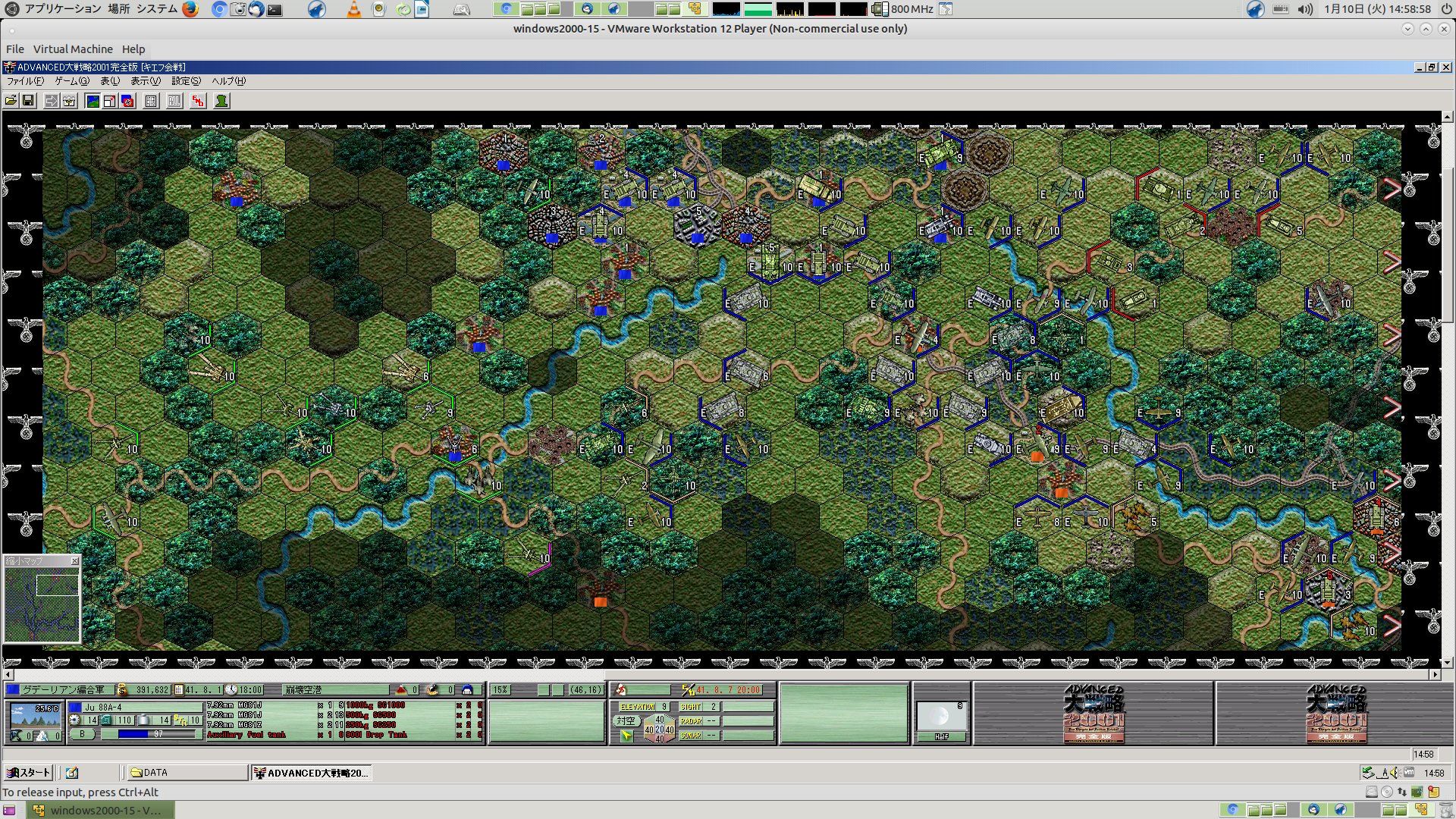The height and width of the screenshot is (819, 1456).
Task: Click the green figure silhouette toolbar icon
Action: pyautogui.click(x=221, y=101)
